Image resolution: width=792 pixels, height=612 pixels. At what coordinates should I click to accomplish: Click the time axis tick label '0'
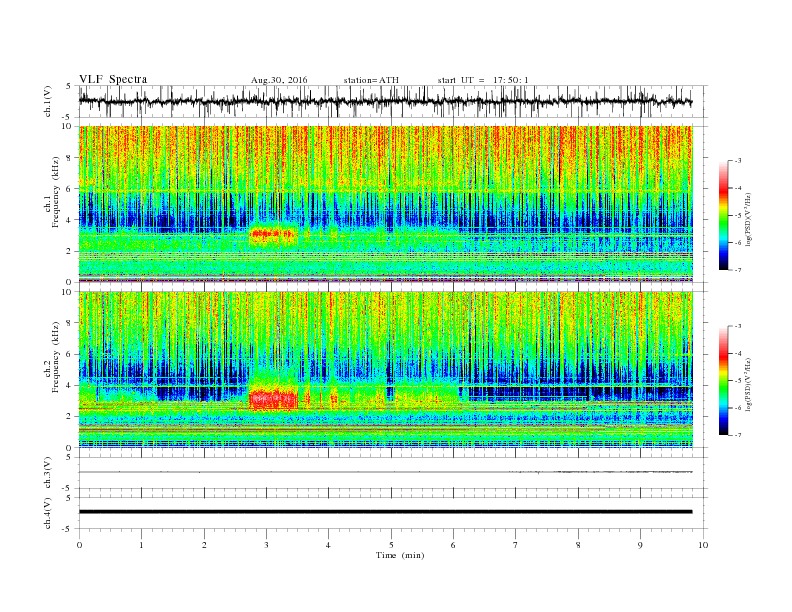pos(79,545)
